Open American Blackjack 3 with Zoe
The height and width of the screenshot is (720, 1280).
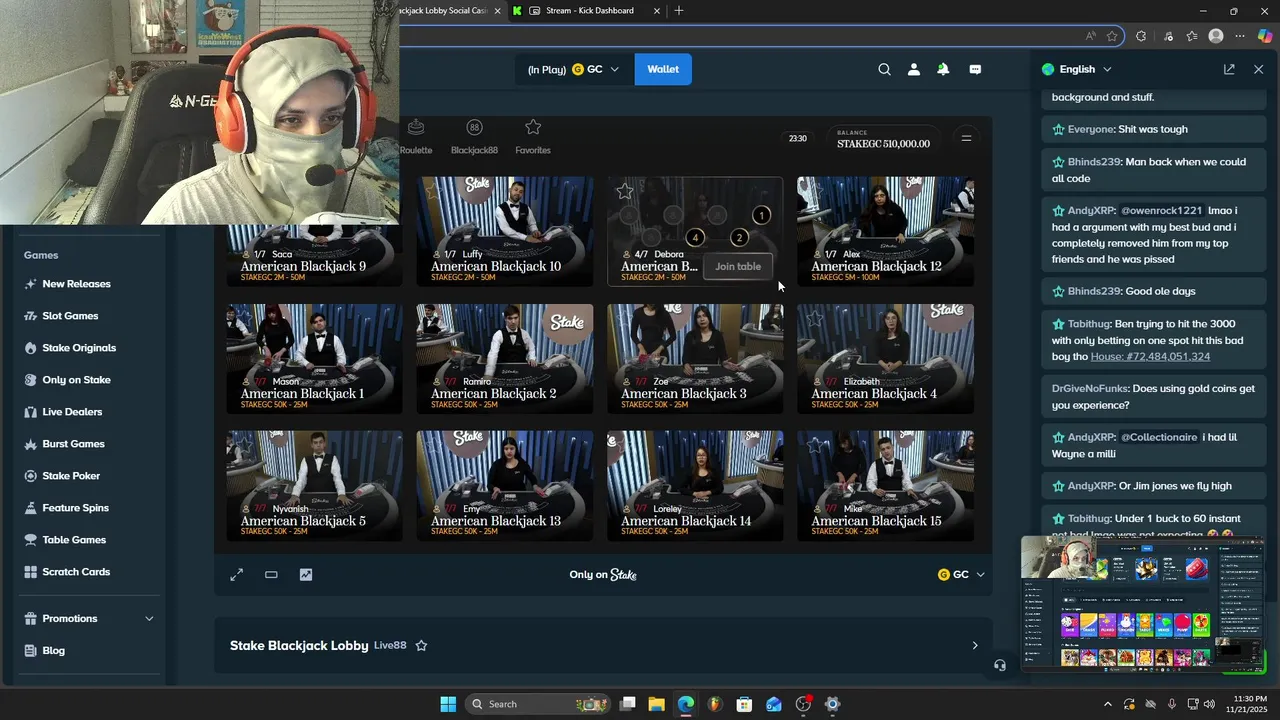[695, 359]
